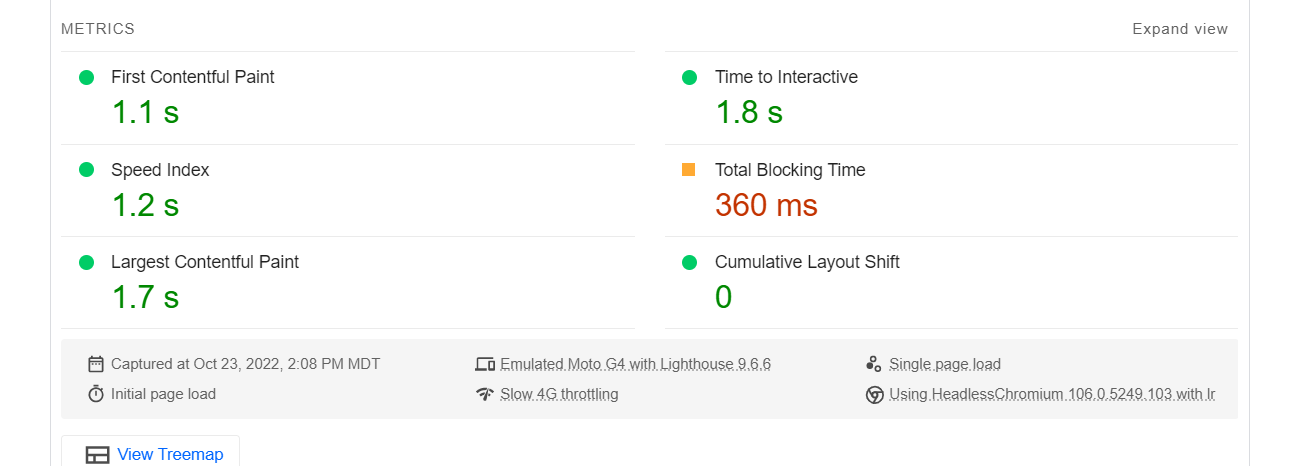The height and width of the screenshot is (466, 1313).
Task: Click the treemap grid icon
Action: [97, 455]
